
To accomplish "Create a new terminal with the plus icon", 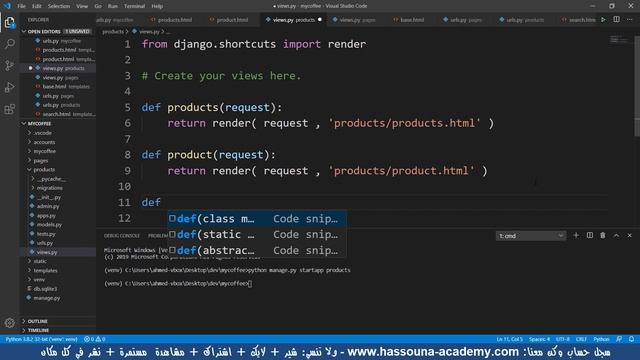I will pyautogui.click(x=576, y=236).
